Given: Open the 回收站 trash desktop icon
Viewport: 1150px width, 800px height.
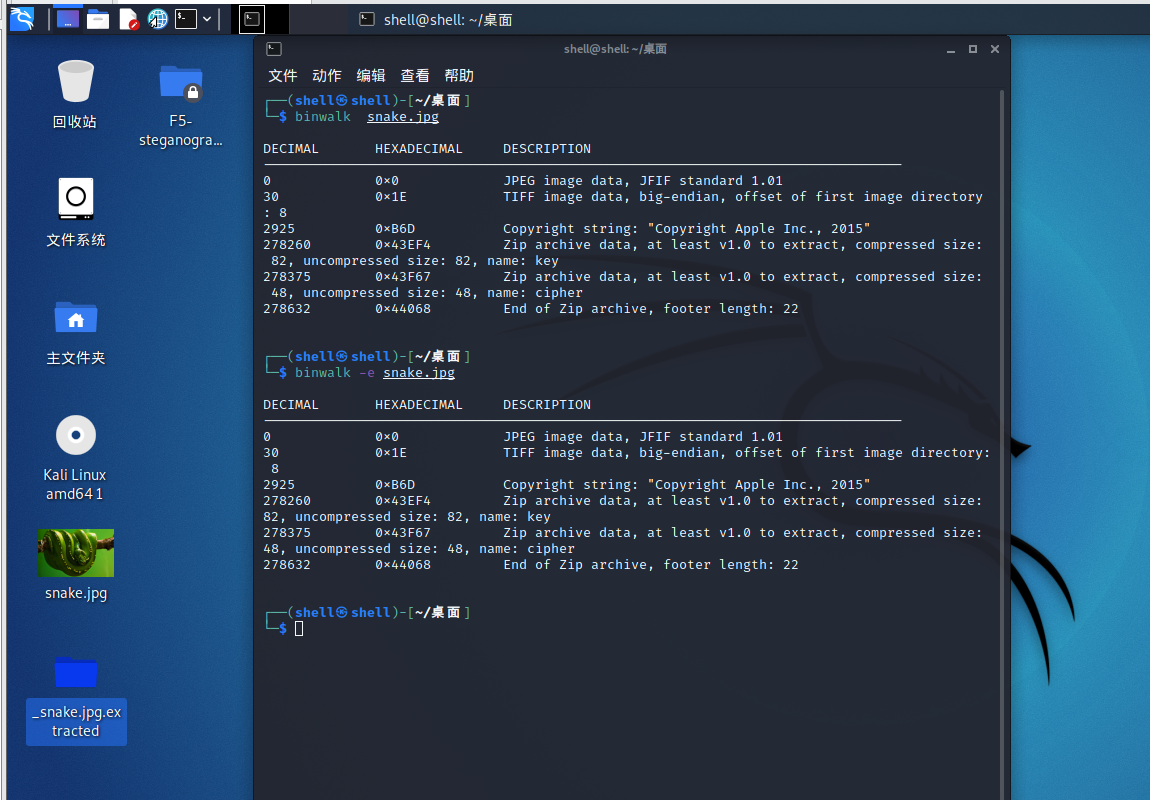Looking at the screenshot, I should pos(76,95).
